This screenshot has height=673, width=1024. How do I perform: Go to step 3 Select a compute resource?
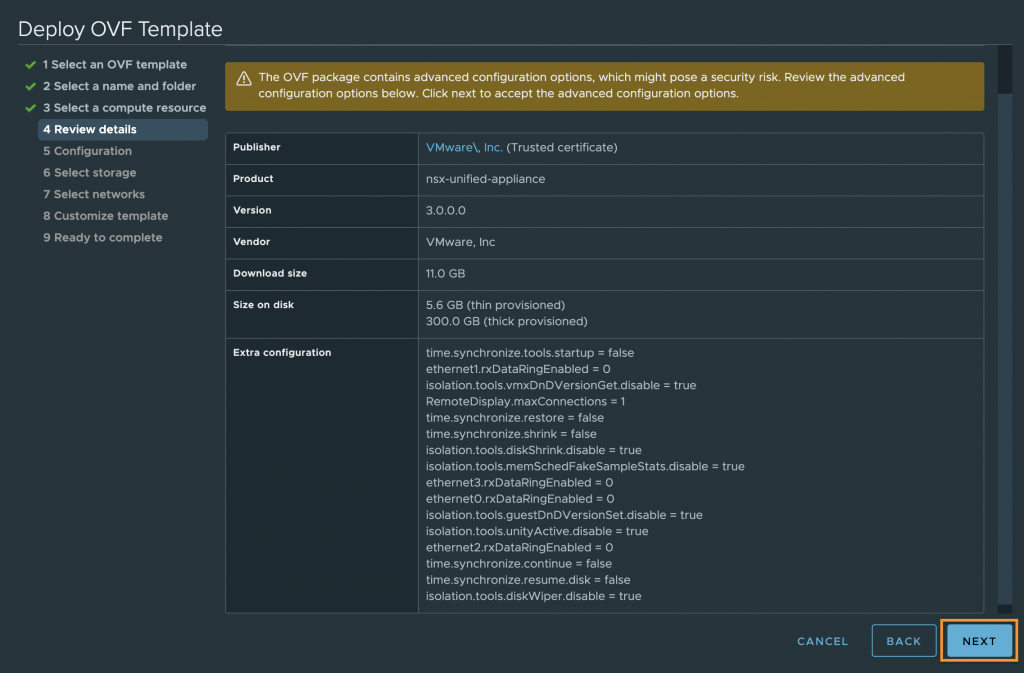(125, 108)
